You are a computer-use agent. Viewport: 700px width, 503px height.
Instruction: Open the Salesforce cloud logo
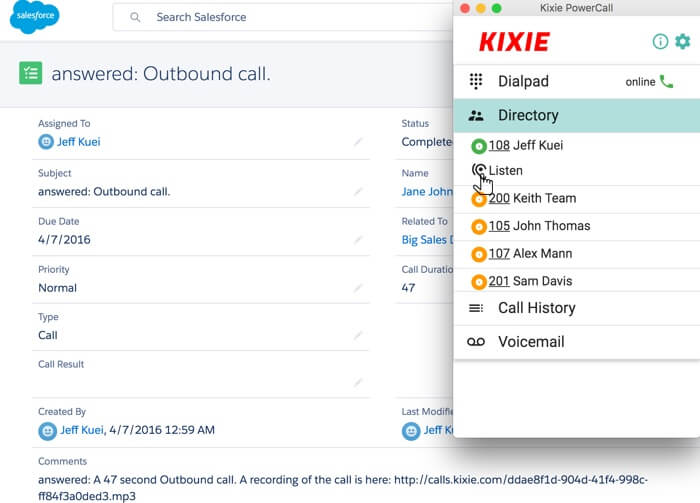[x=34, y=17]
